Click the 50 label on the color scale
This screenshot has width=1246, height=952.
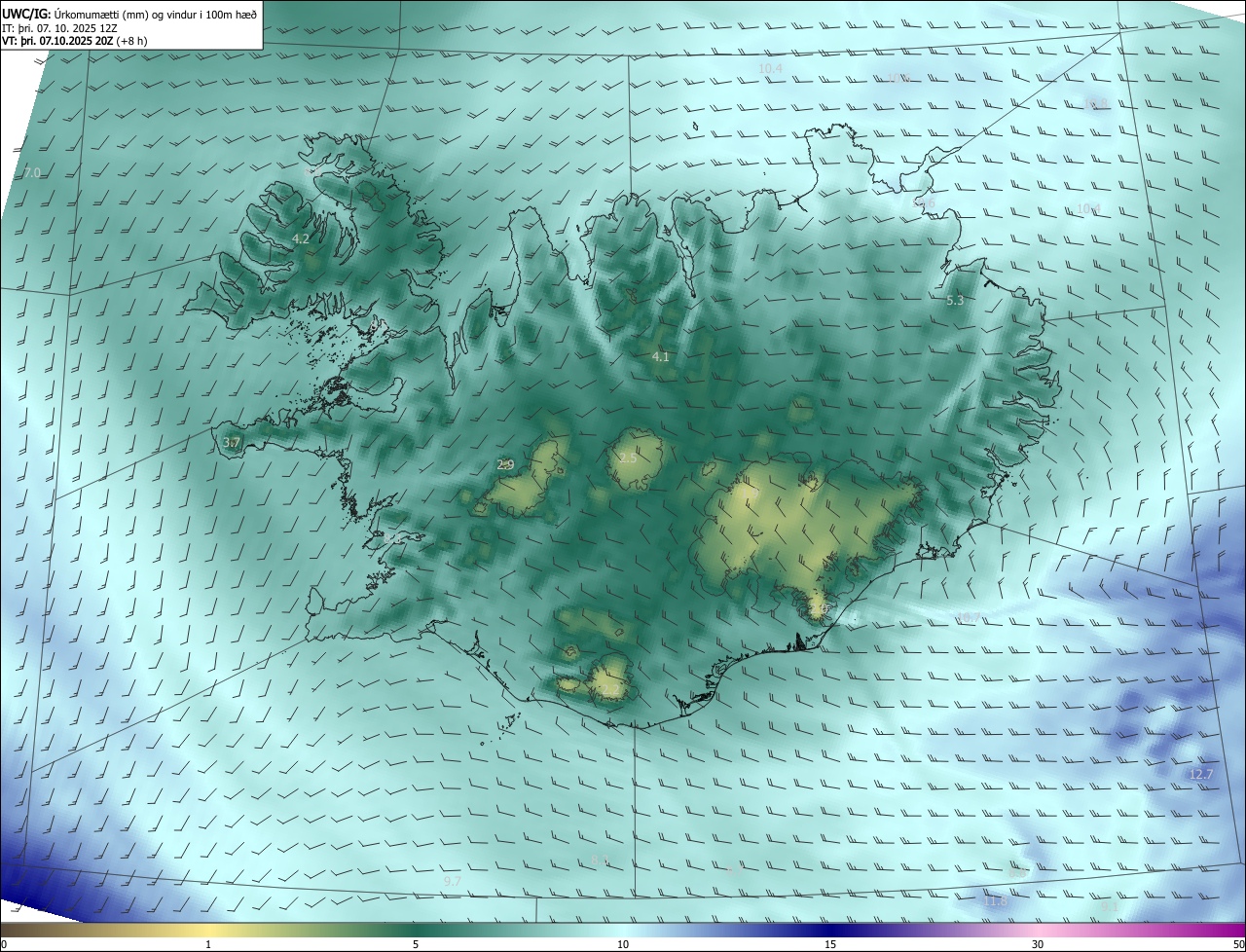pyautogui.click(x=1238, y=944)
